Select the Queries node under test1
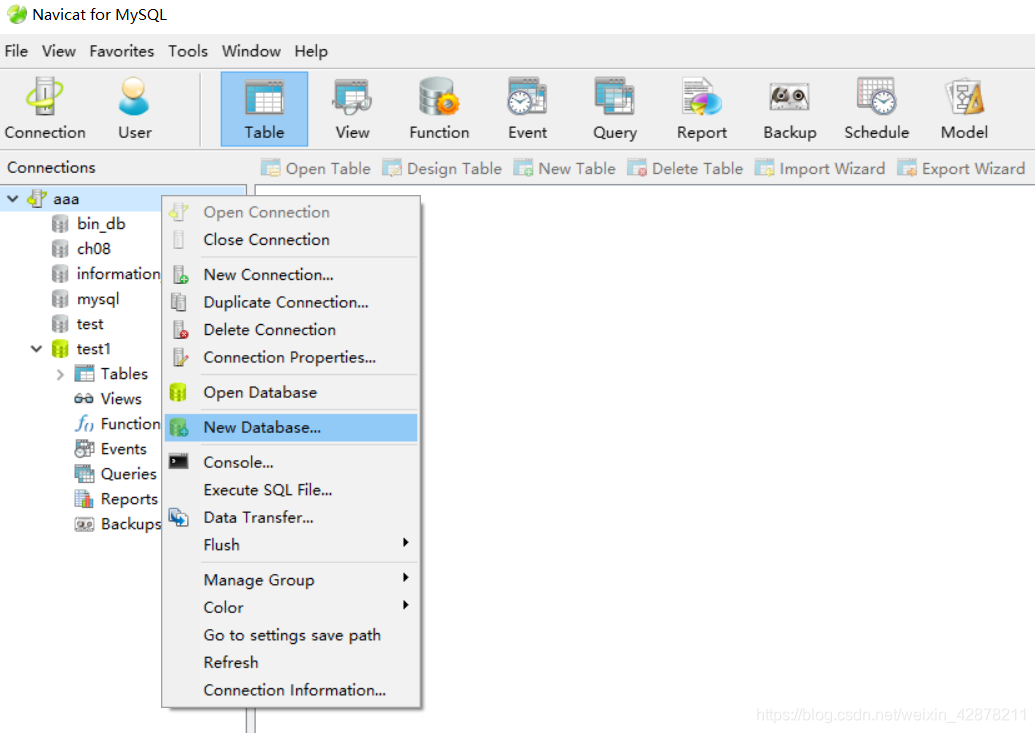The height and width of the screenshot is (733, 1035). coord(128,474)
